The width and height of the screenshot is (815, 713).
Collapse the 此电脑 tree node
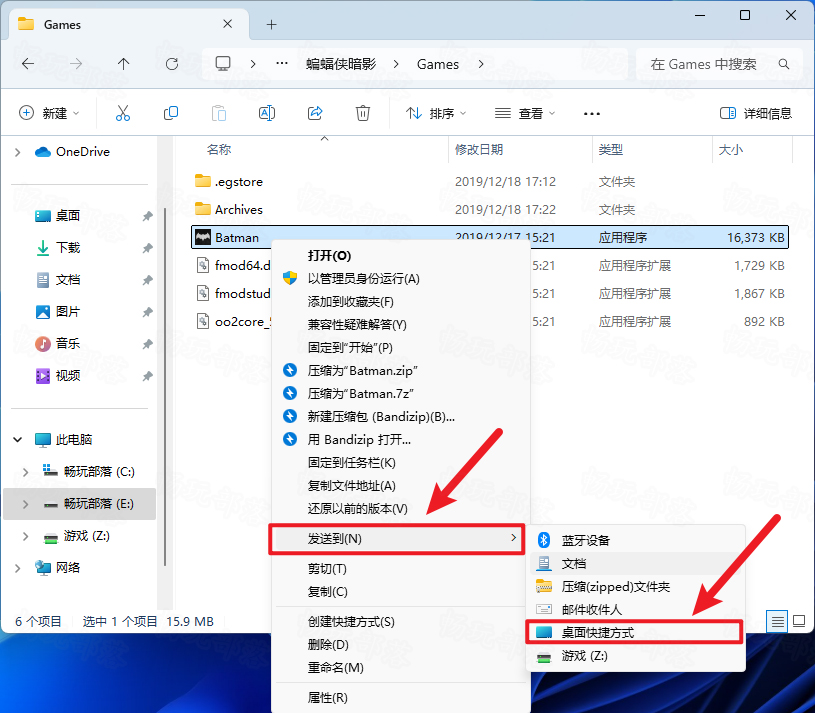tap(18, 440)
